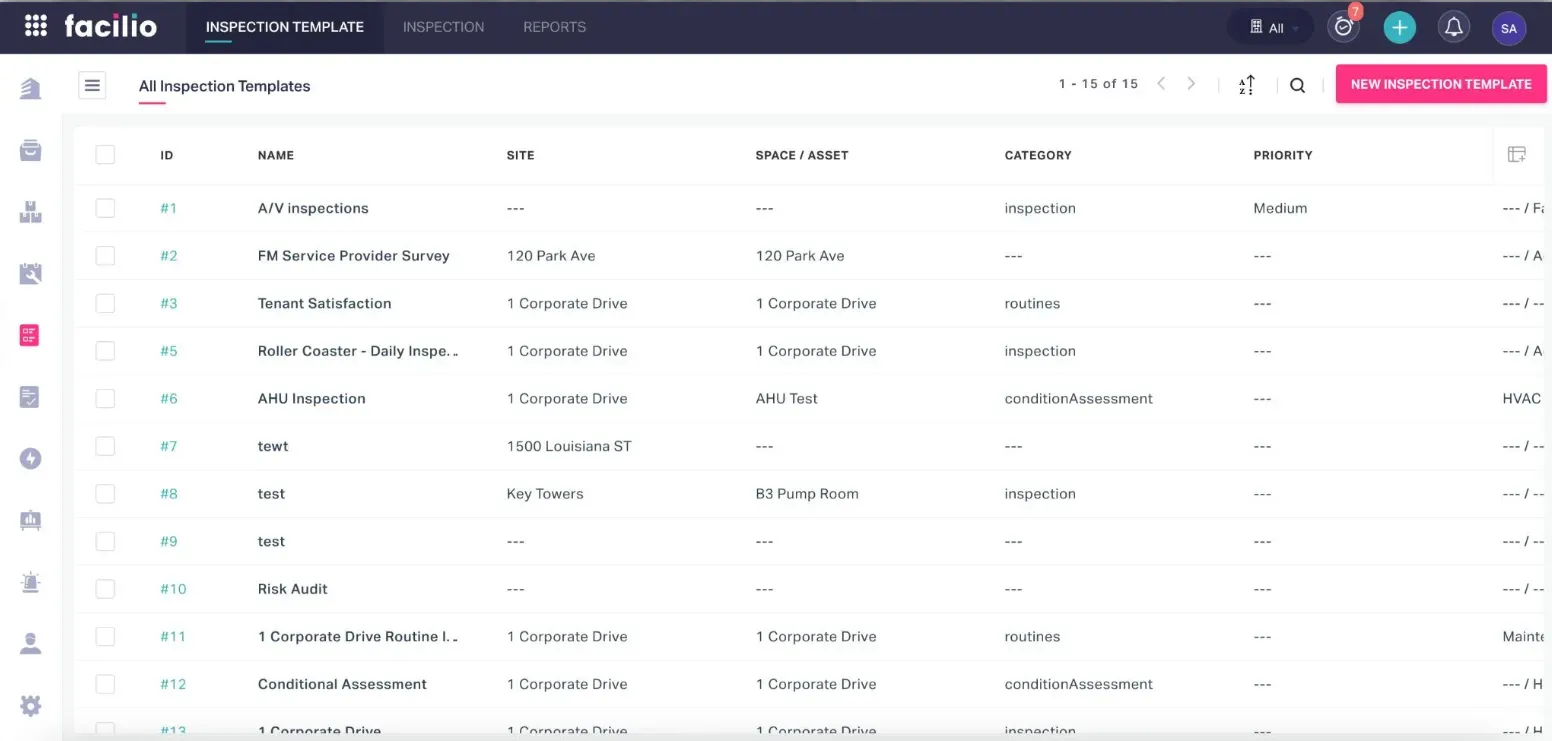The height and width of the screenshot is (741, 1552).
Task: Open the settings gear in sidebar
Action: [x=31, y=706]
